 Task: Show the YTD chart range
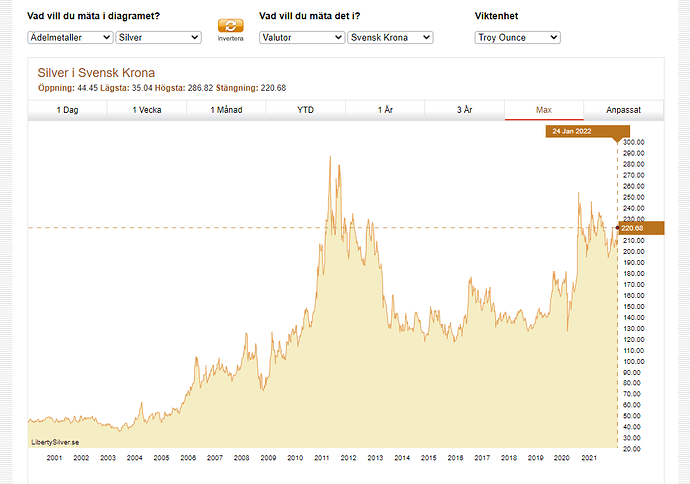pos(306,110)
